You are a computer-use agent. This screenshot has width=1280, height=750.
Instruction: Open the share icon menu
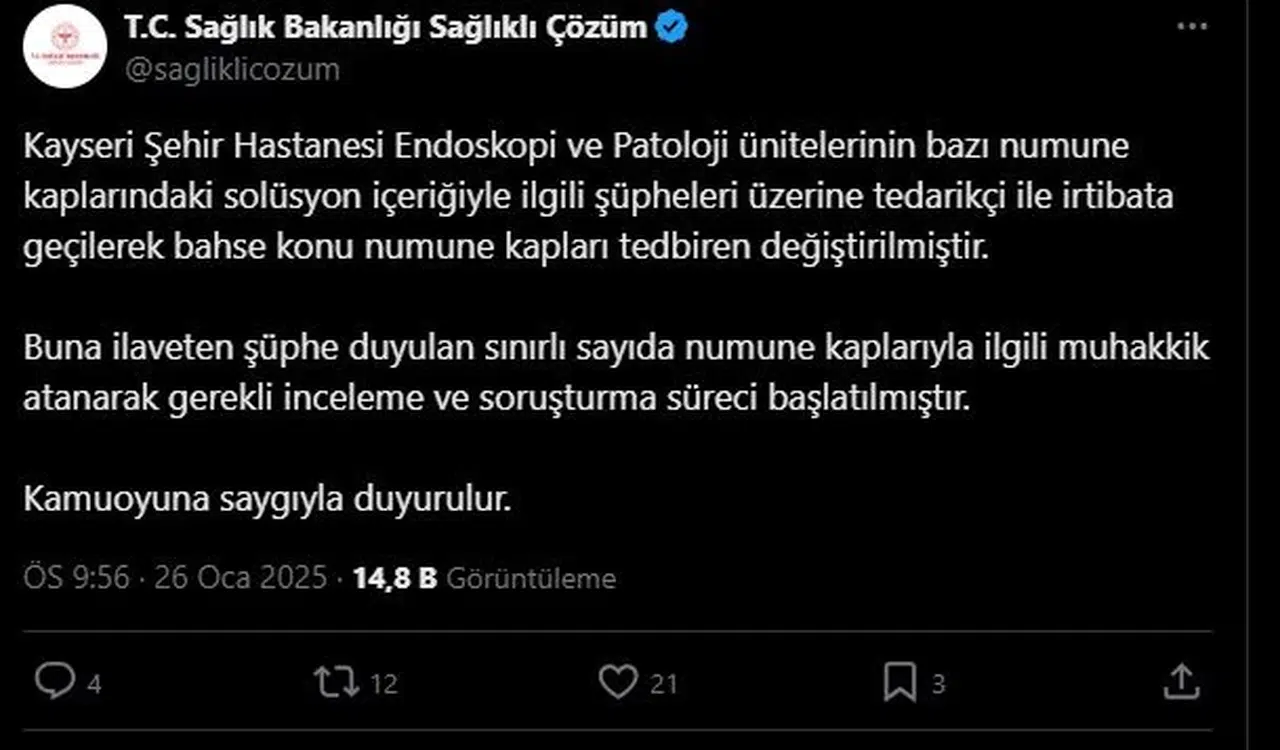pos(1182,682)
